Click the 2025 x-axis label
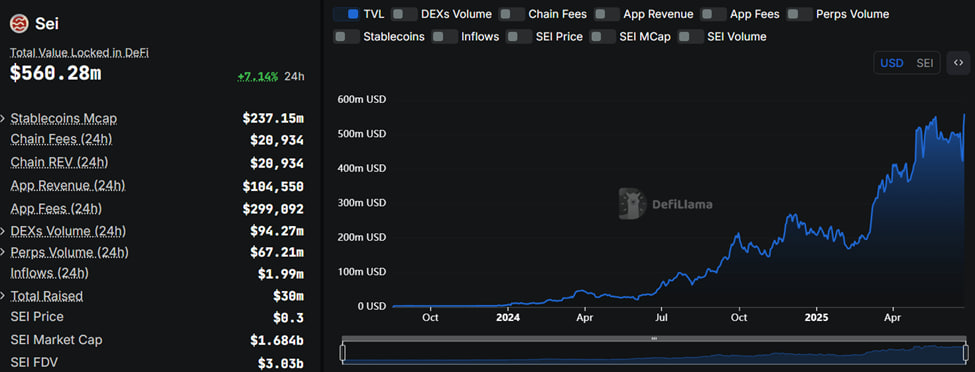Screen dimensions: 975x372 coord(815,317)
